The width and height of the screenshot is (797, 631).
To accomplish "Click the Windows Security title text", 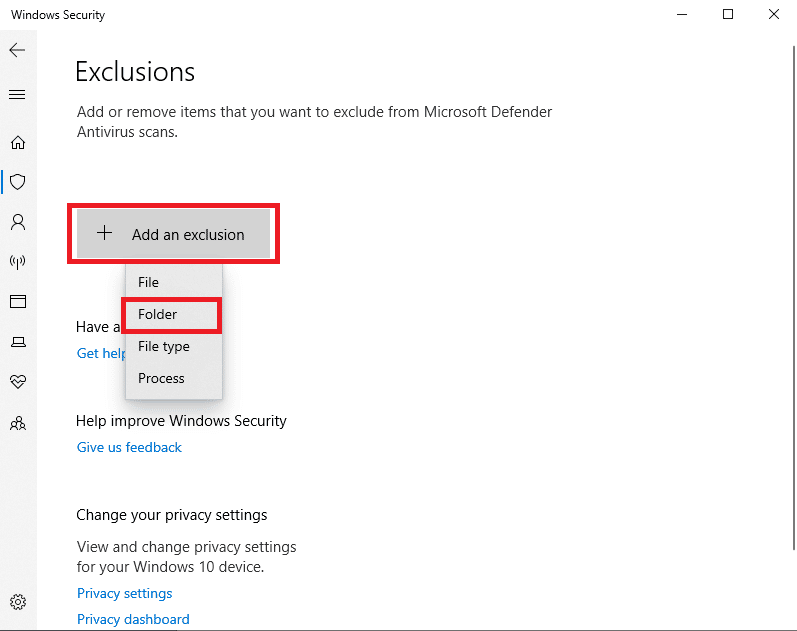I will (58, 15).
